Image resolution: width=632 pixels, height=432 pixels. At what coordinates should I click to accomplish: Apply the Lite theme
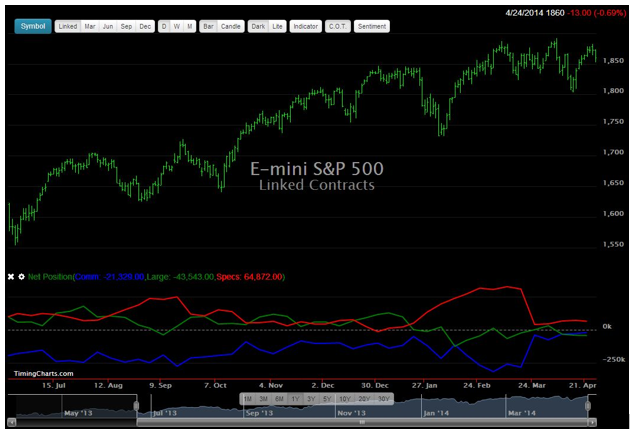277,26
